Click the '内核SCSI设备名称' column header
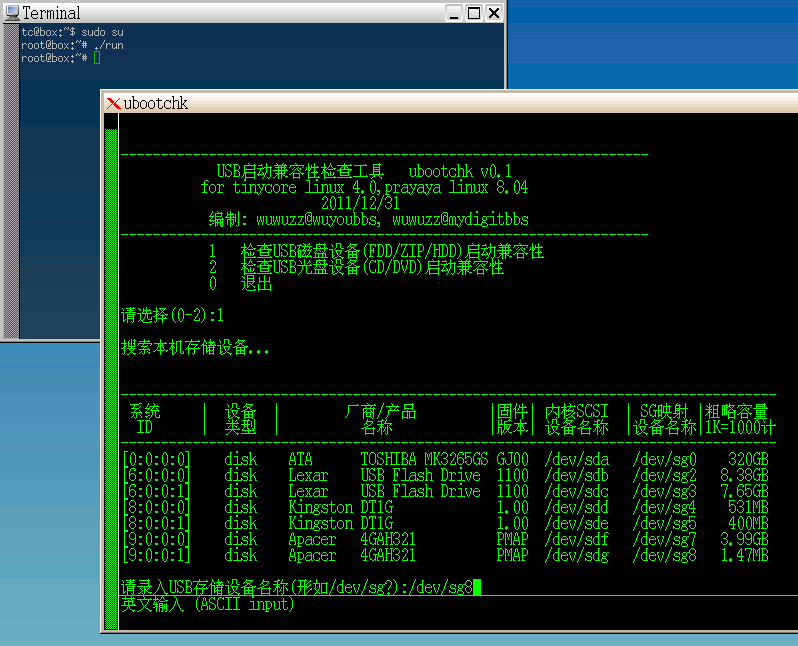Screen dimensions: 798x646 tap(577, 419)
